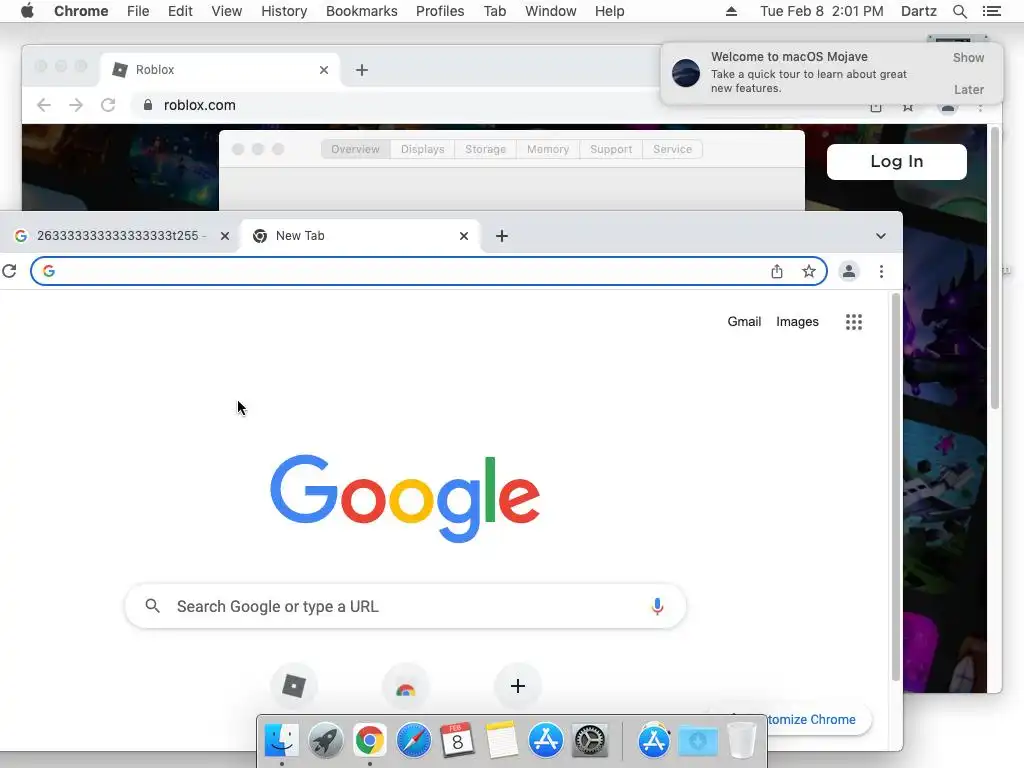The width and height of the screenshot is (1024, 768).
Task: Open a new tab in front window
Action: [502, 236]
